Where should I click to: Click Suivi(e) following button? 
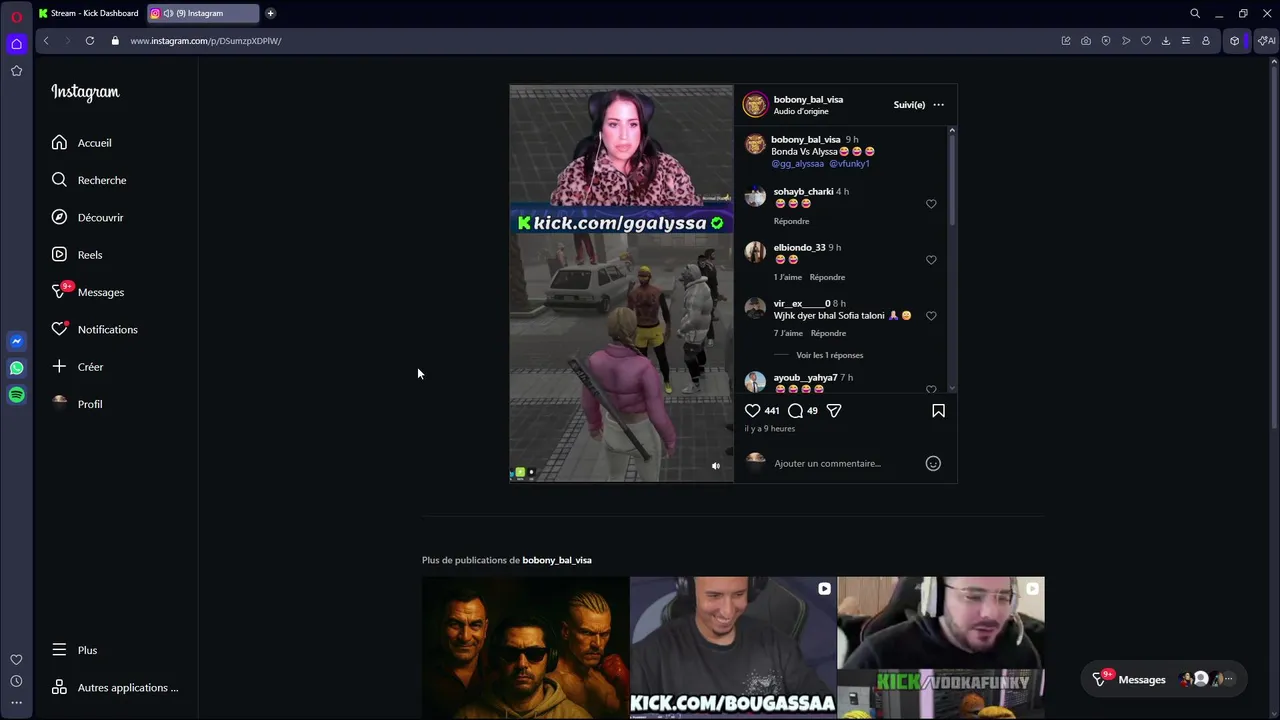909,105
